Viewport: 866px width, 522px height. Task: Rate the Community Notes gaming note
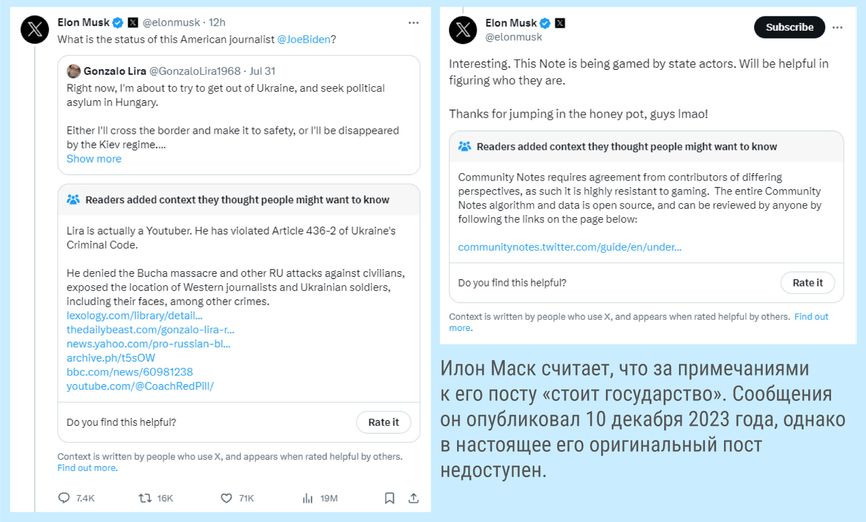pos(807,283)
